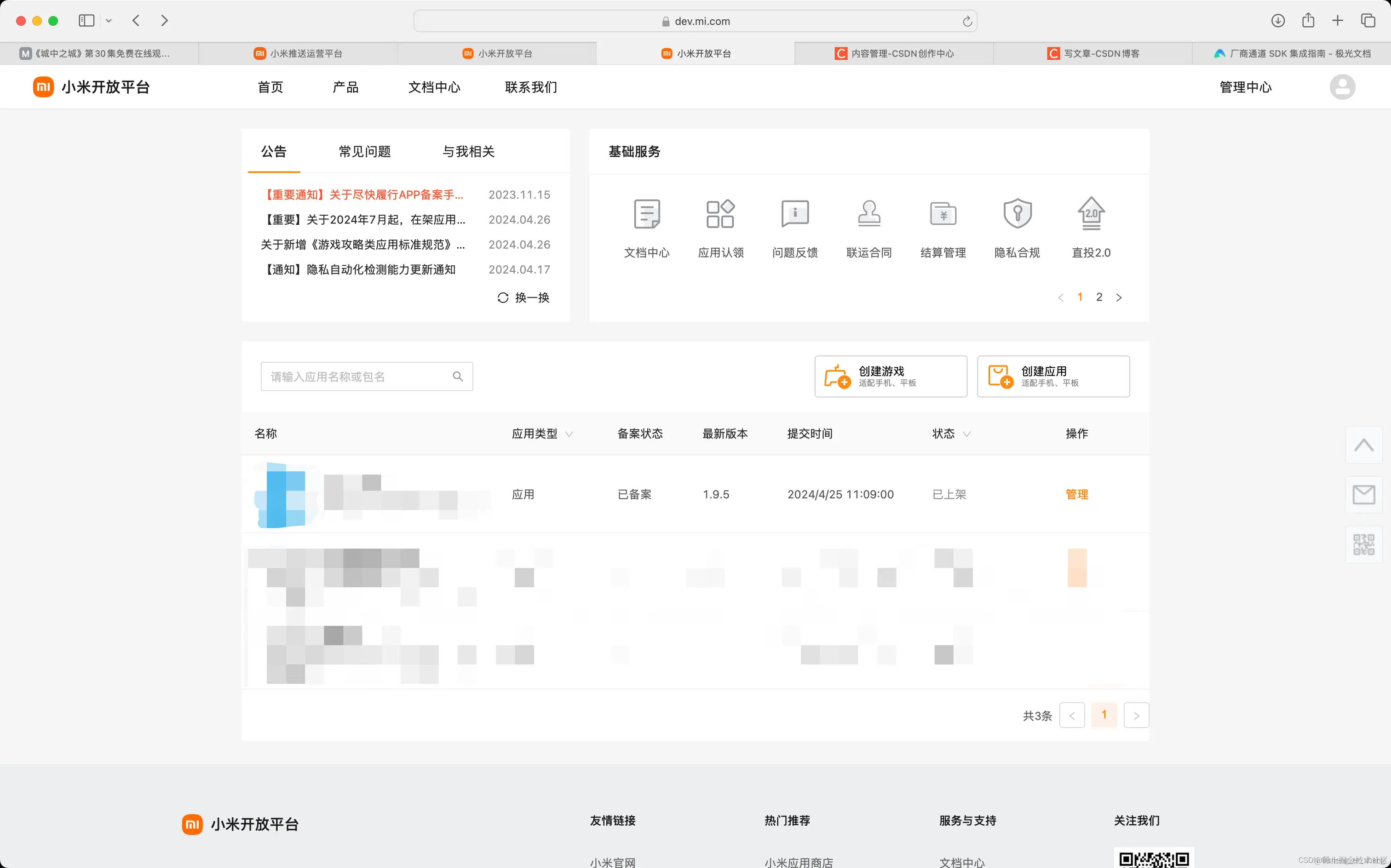
Task: Click the scroll-to-top arrow icon
Action: click(1363, 445)
